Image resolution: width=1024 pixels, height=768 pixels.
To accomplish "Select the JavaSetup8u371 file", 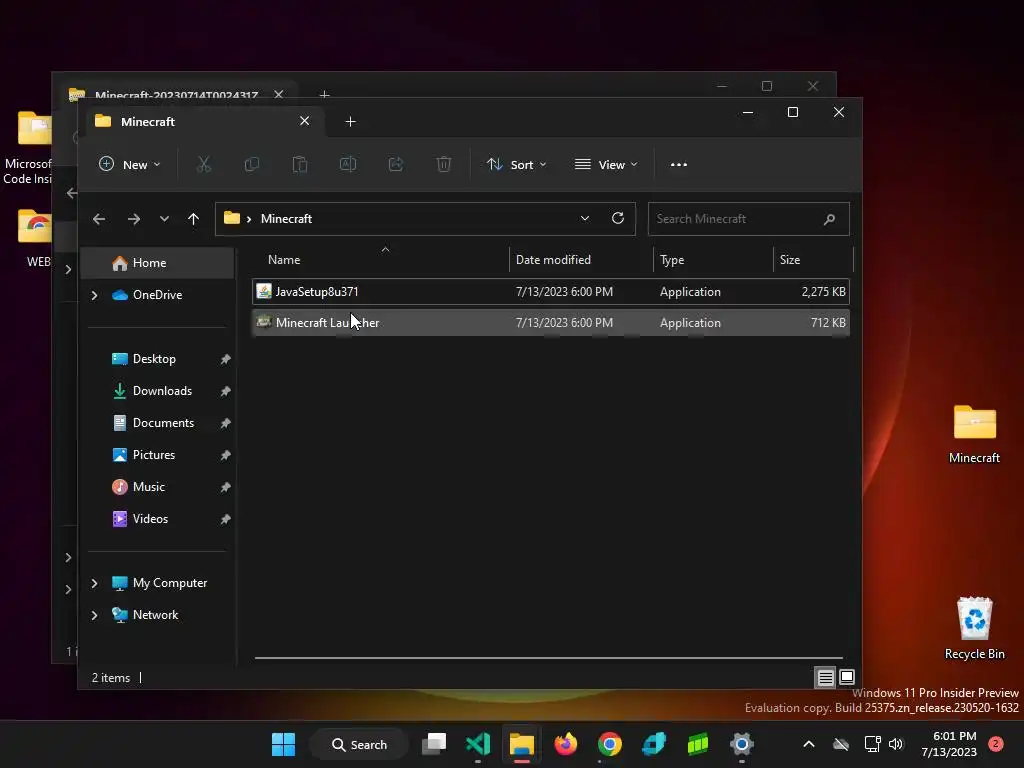I will pos(551,292).
